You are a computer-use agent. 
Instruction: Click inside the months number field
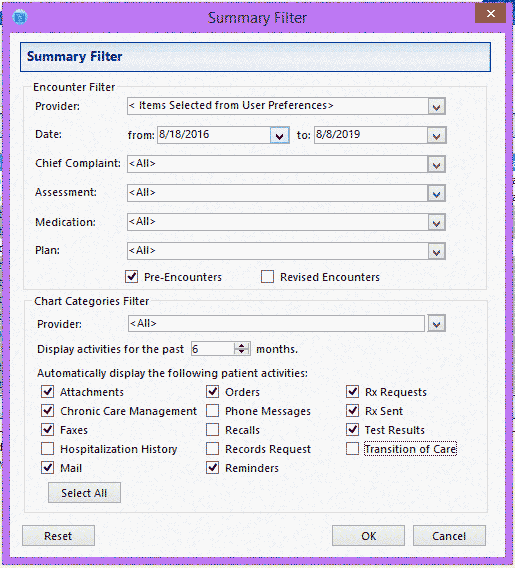213,349
